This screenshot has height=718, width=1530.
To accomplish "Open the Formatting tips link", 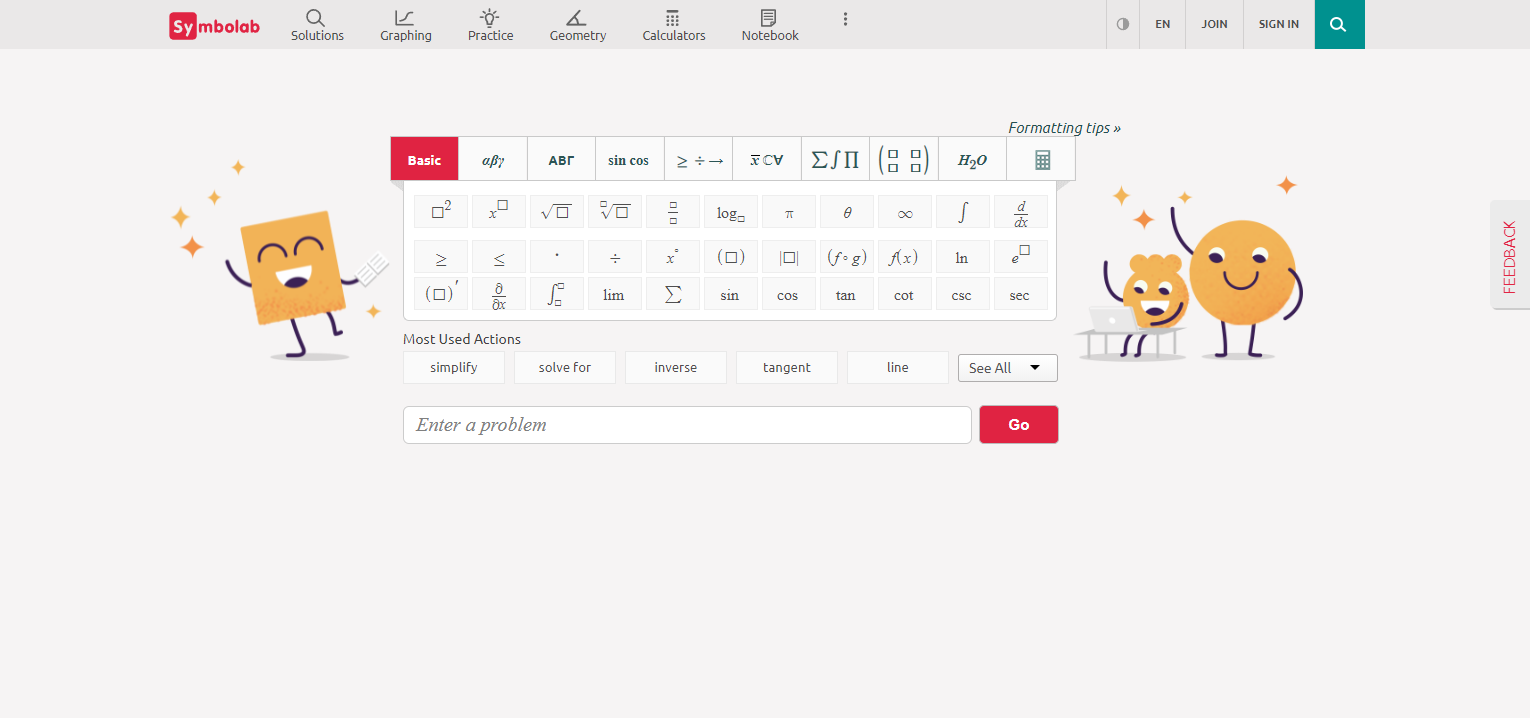I will coord(1064,128).
